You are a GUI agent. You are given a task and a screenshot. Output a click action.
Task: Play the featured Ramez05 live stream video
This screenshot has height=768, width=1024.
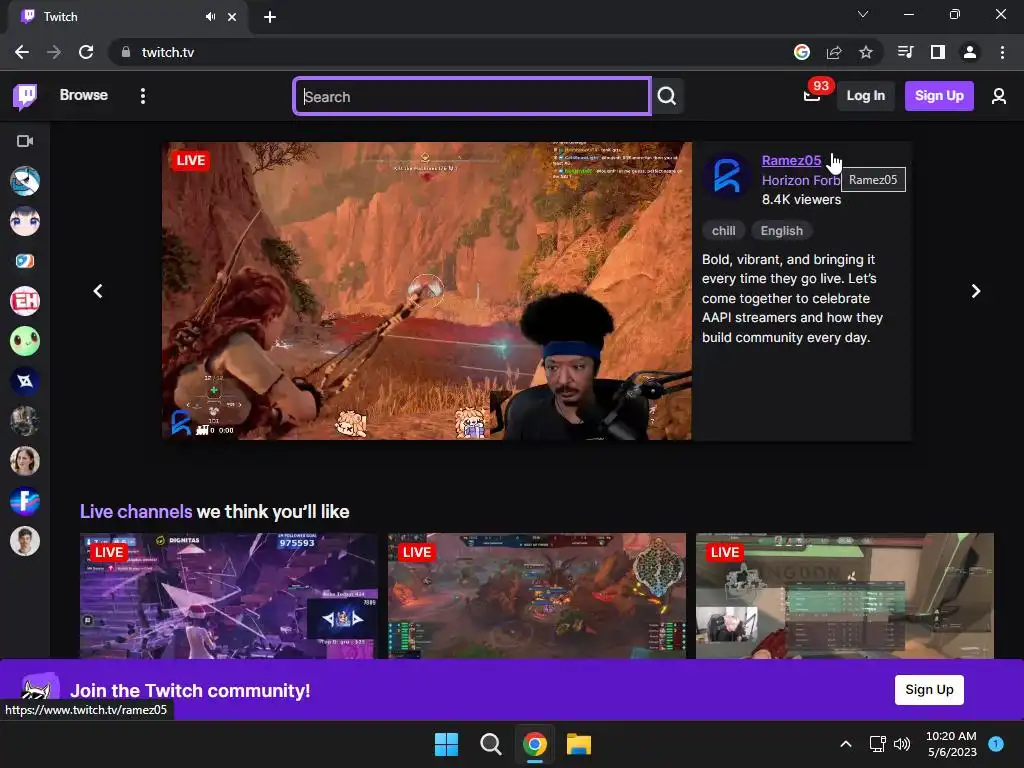click(426, 291)
